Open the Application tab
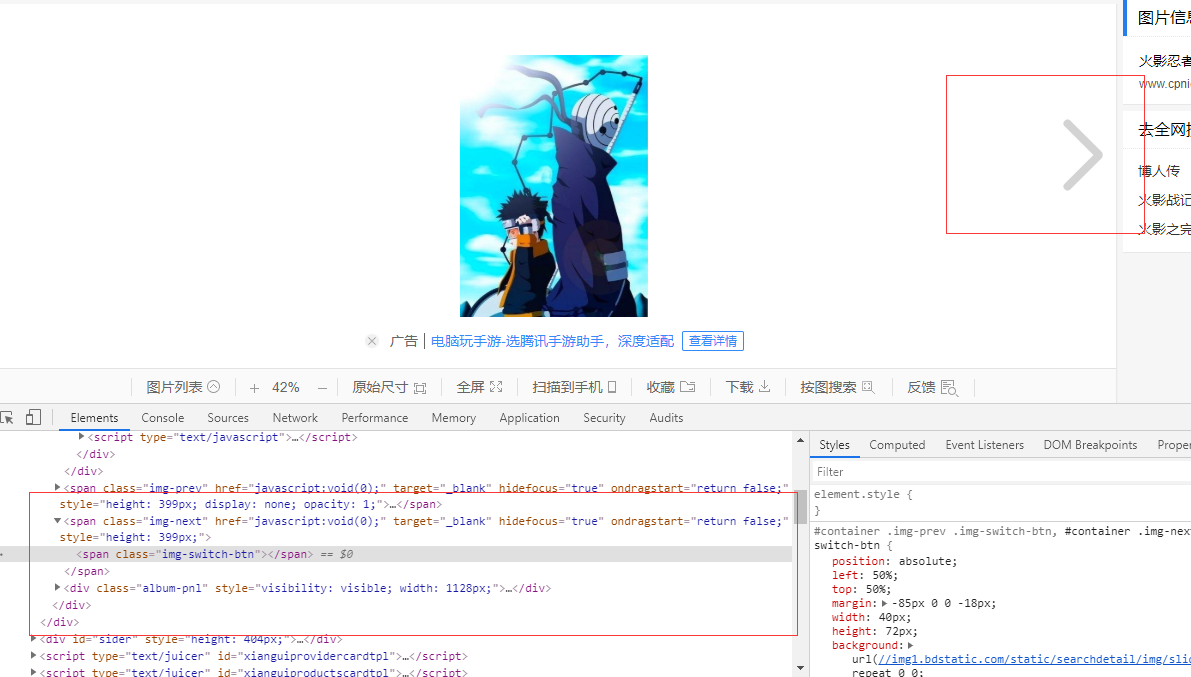The width and height of the screenshot is (1191, 677). (529, 418)
